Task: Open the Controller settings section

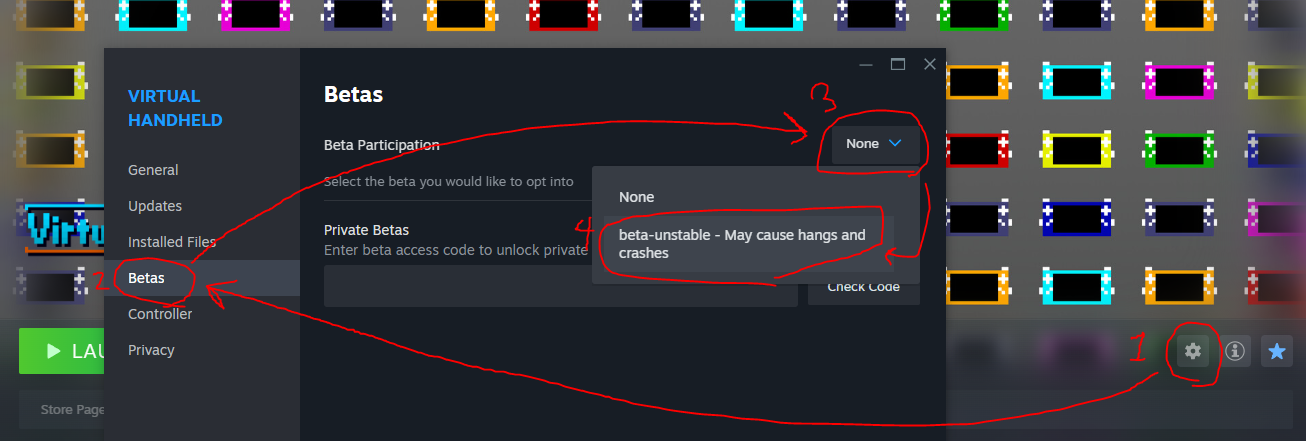Action: [160, 314]
